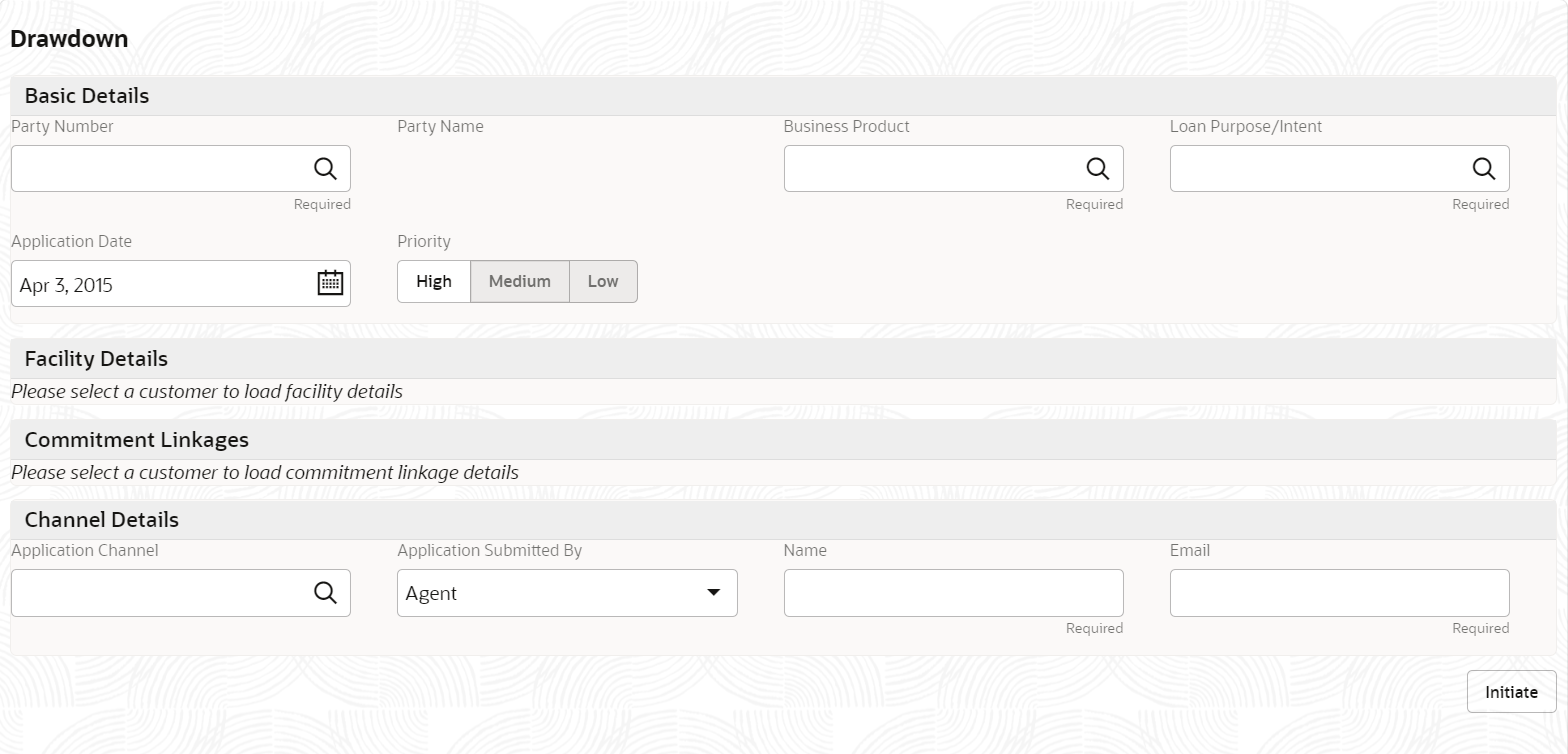
Task: Click the Initiate button
Action: click(x=1511, y=692)
